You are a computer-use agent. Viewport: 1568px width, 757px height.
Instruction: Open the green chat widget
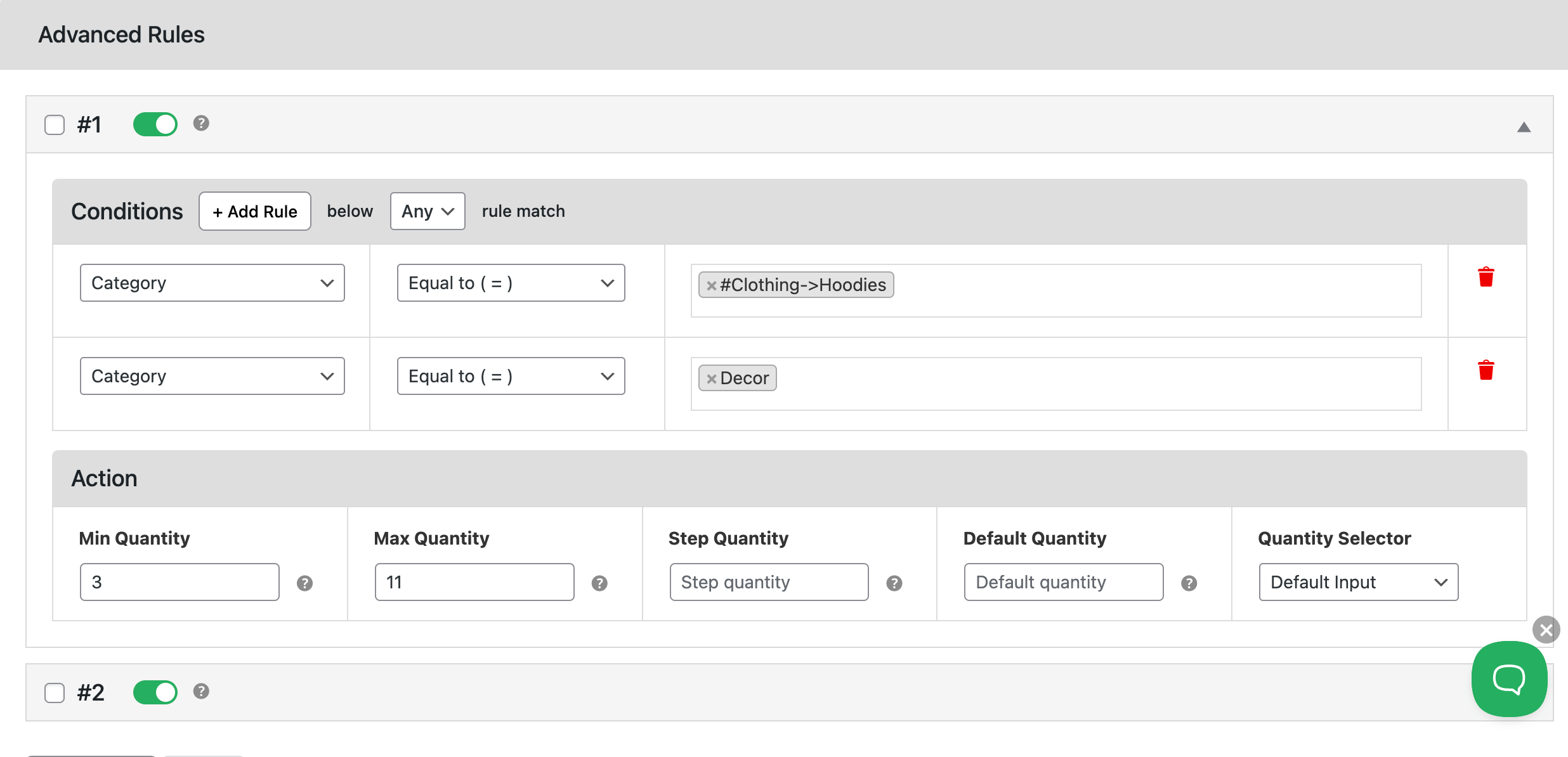pyautogui.click(x=1509, y=679)
